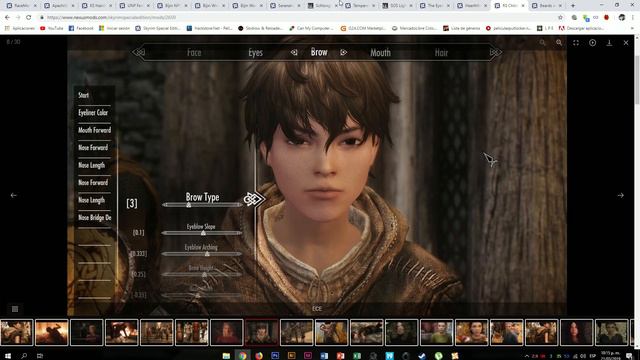This screenshot has width=640, height=360.
Task: Zoom out using the lightbox magnifier
Action: click(542, 42)
